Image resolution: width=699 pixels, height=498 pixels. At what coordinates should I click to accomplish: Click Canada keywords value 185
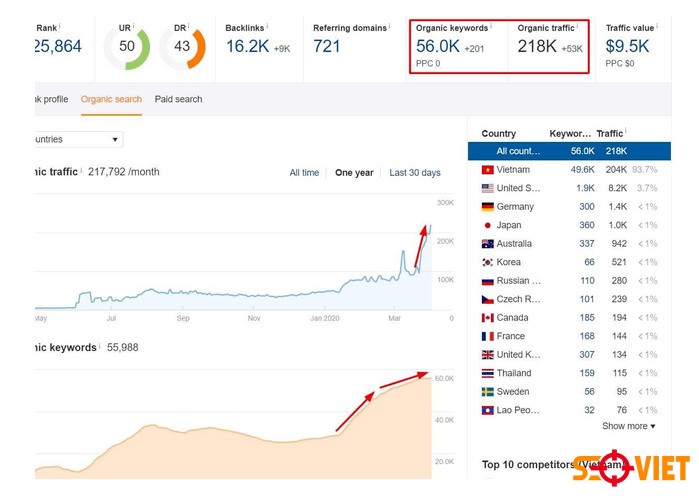click(587, 318)
